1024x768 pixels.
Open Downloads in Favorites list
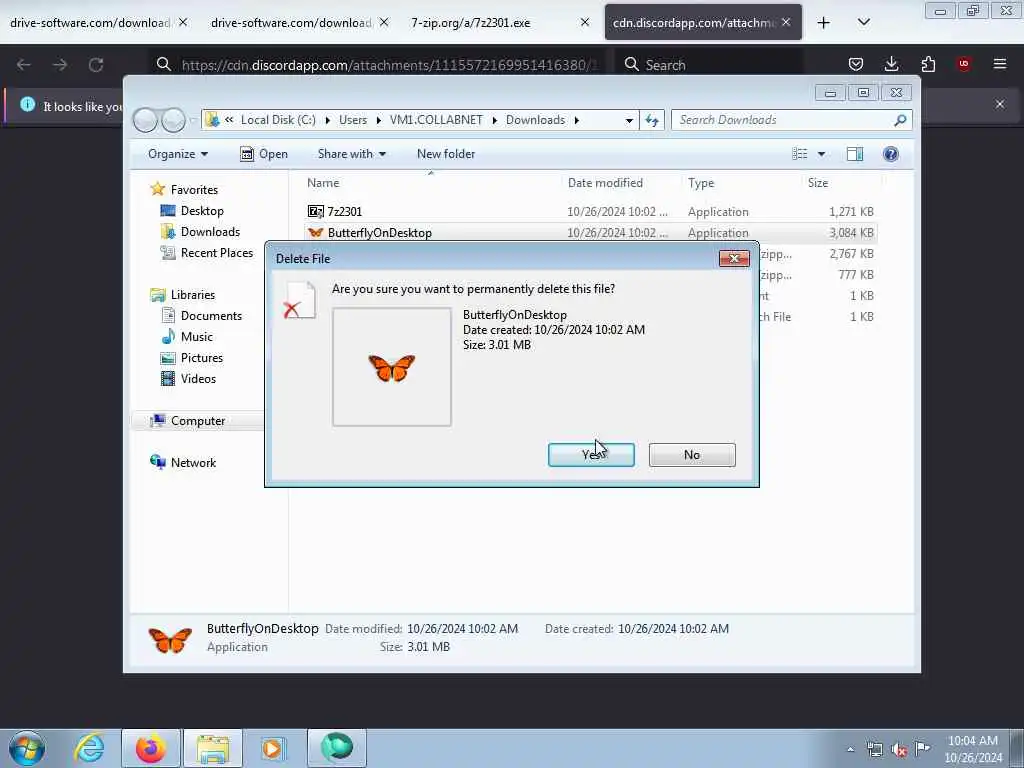(x=210, y=232)
